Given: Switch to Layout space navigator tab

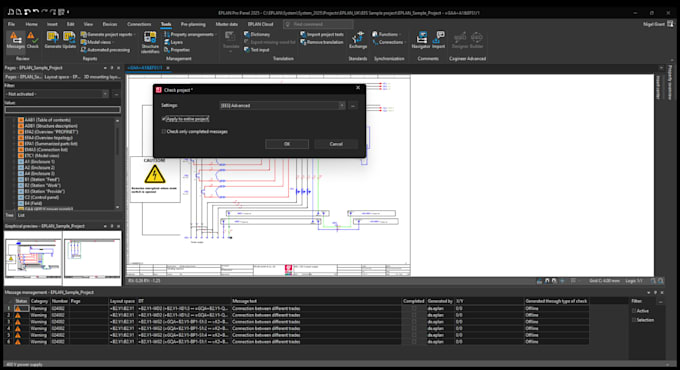Looking at the screenshot, I should (x=62, y=77).
